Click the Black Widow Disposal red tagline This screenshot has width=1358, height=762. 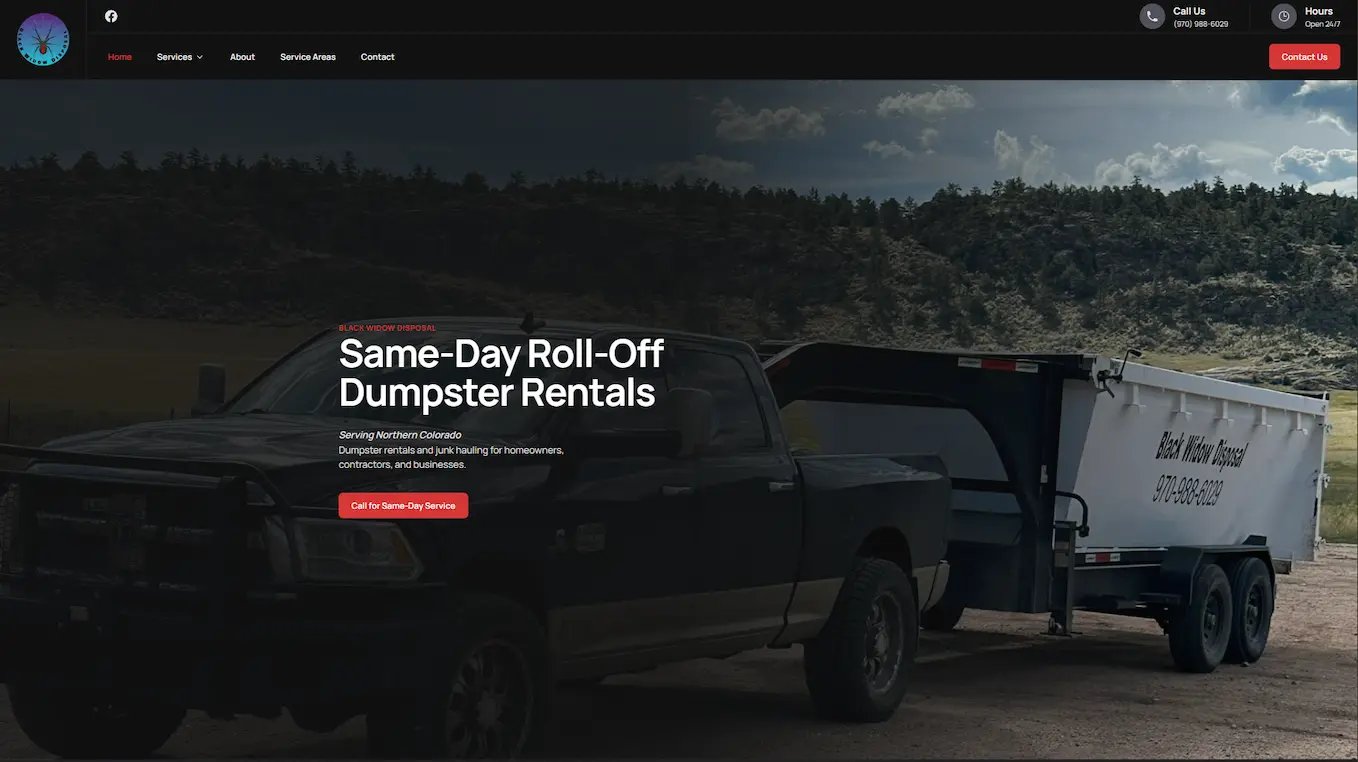(x=387, y=328)
